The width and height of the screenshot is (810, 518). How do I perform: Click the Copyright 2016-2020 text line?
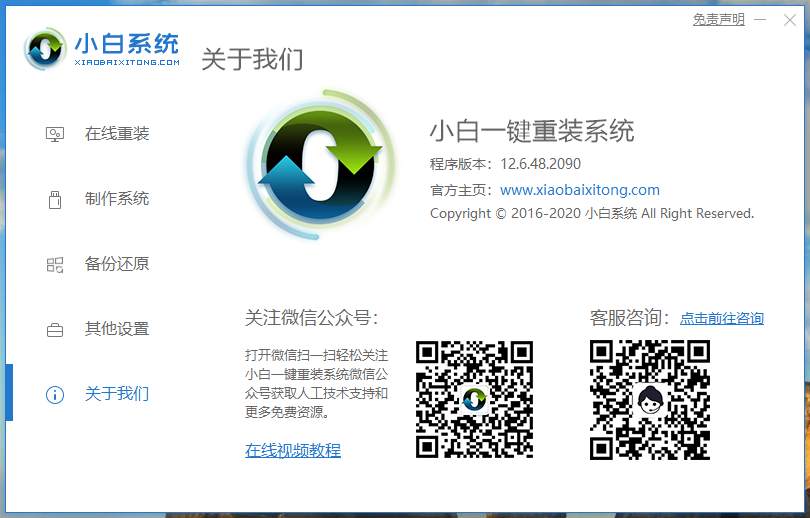click(x=592, y=214)
